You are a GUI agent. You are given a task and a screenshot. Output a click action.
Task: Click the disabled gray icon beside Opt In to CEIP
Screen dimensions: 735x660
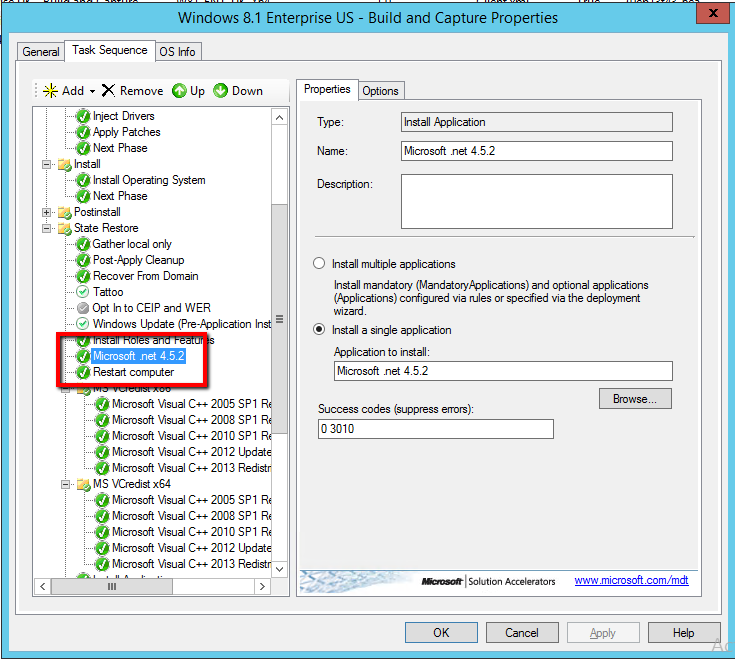click(84, 308)
